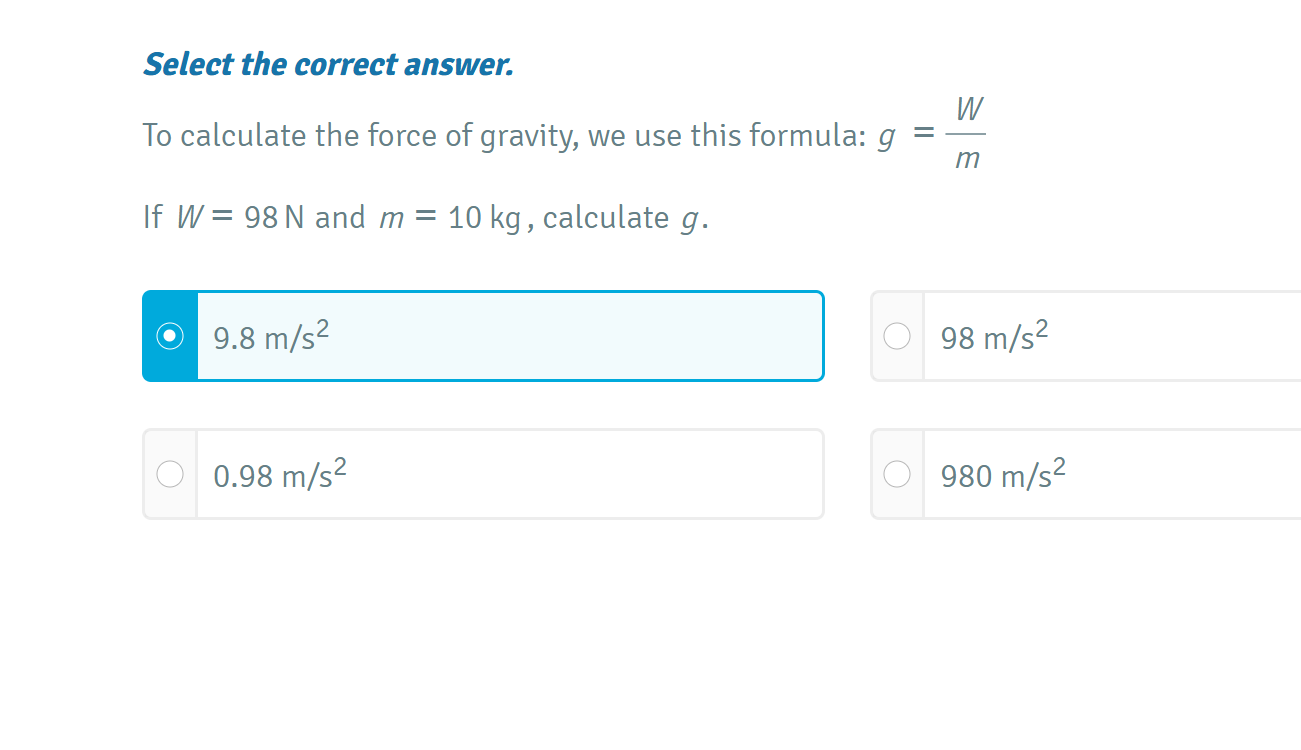Click the 0.98 m/s² answer label
This screenshot has width=1301, height=750.
(280, 475)
